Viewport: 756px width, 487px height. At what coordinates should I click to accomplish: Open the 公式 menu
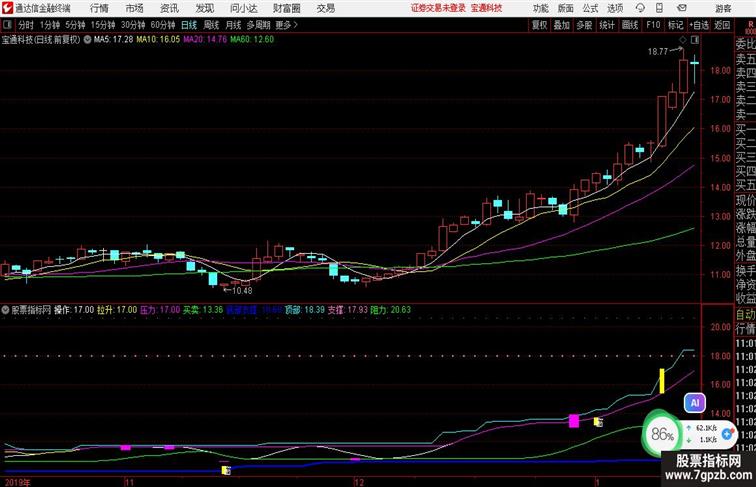coord(590,8)
